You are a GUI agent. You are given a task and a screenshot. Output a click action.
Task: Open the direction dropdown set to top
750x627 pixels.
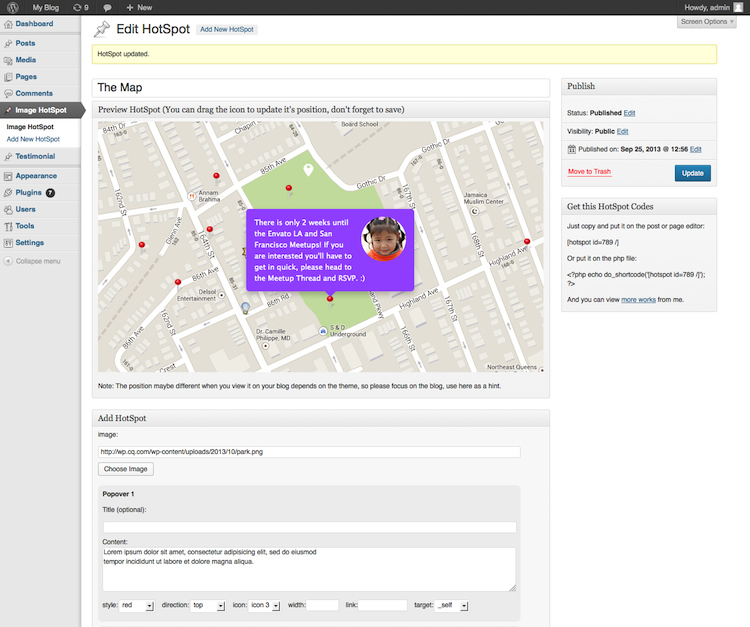click(x=207, y=605)
